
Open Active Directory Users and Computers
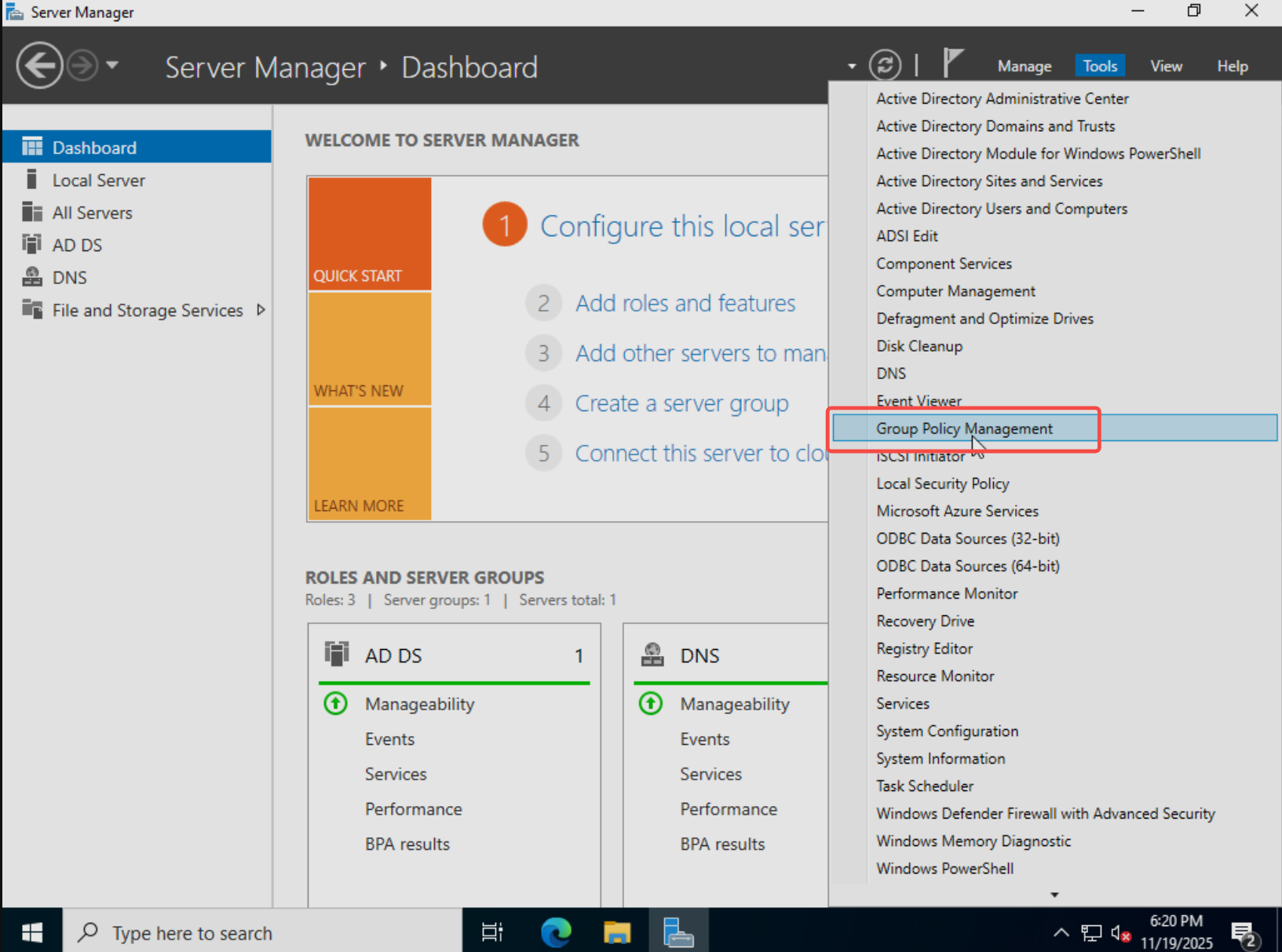[x=1002, y=208]
